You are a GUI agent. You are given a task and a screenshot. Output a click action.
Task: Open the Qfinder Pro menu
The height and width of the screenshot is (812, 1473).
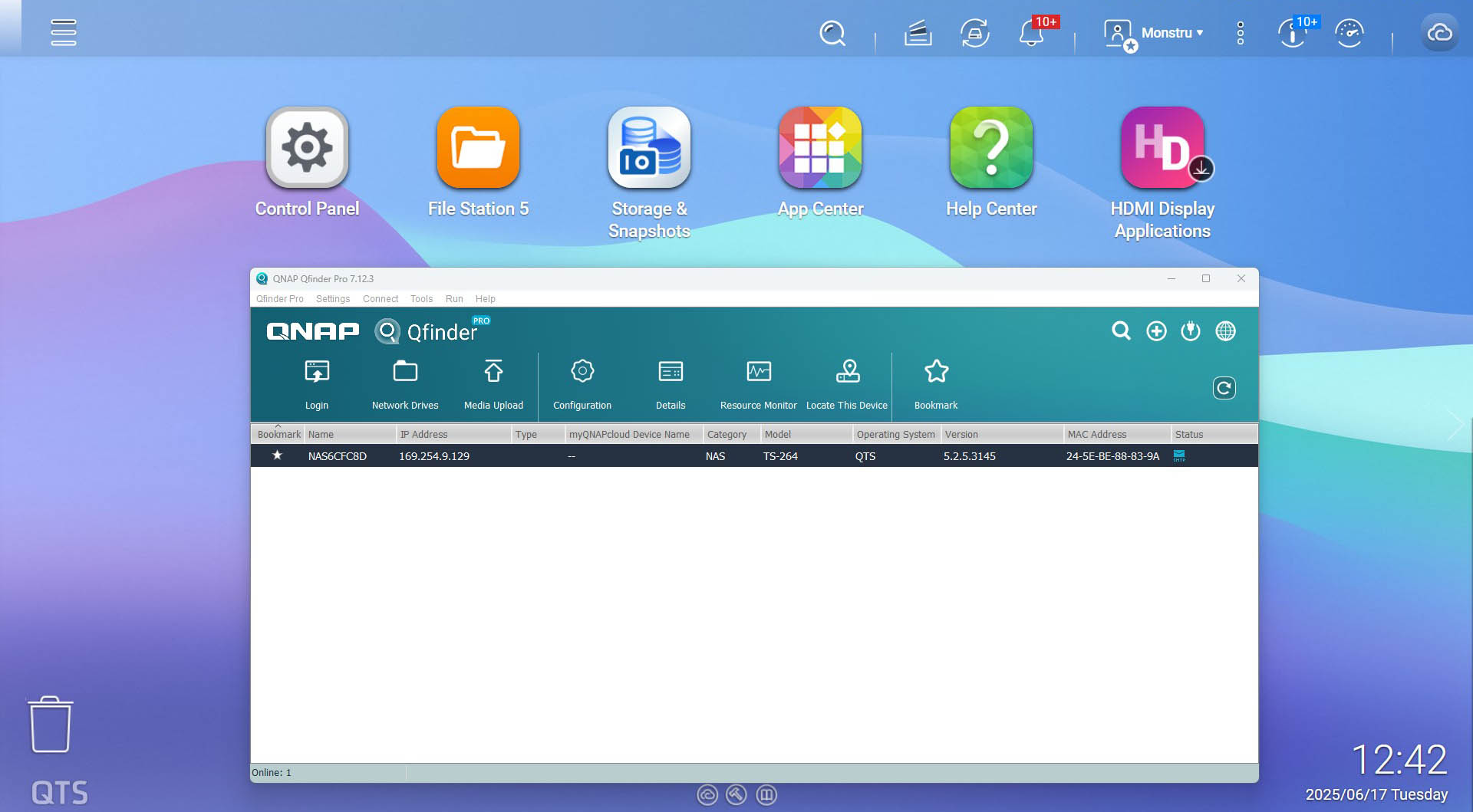[279, 299]
